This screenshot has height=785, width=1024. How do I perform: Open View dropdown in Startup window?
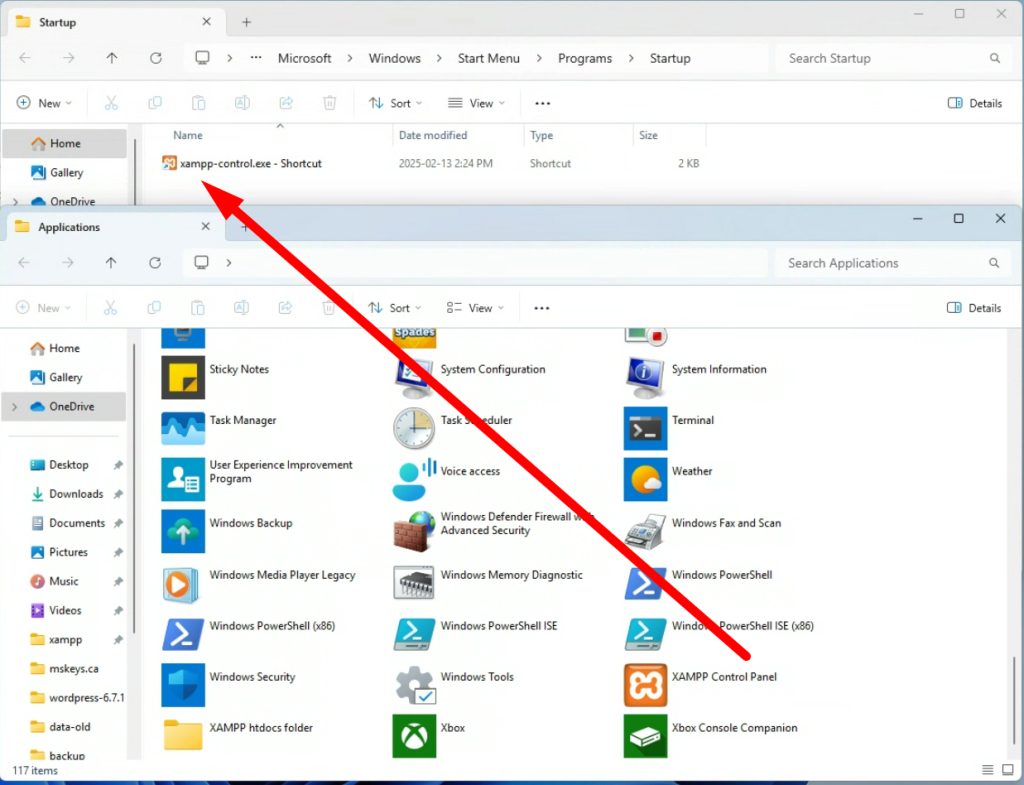pos(476,103)
